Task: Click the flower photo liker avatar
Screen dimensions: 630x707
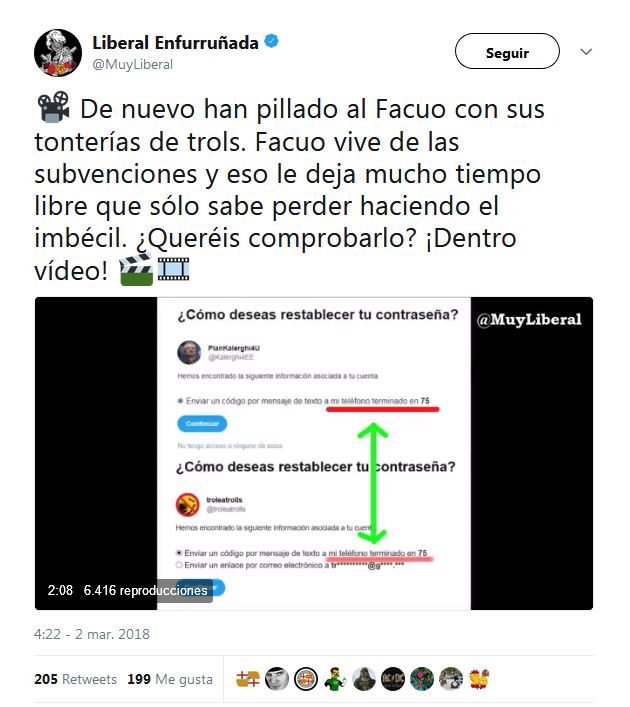Action: [x=422, y=679]
